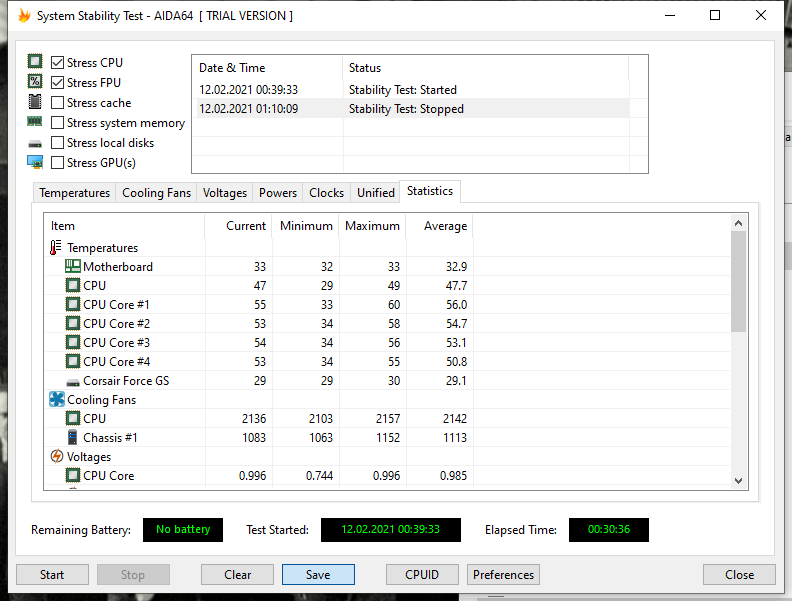The image size is (792, 601).
Task: Open the Voltages tab
Action: tap(225, 193)
